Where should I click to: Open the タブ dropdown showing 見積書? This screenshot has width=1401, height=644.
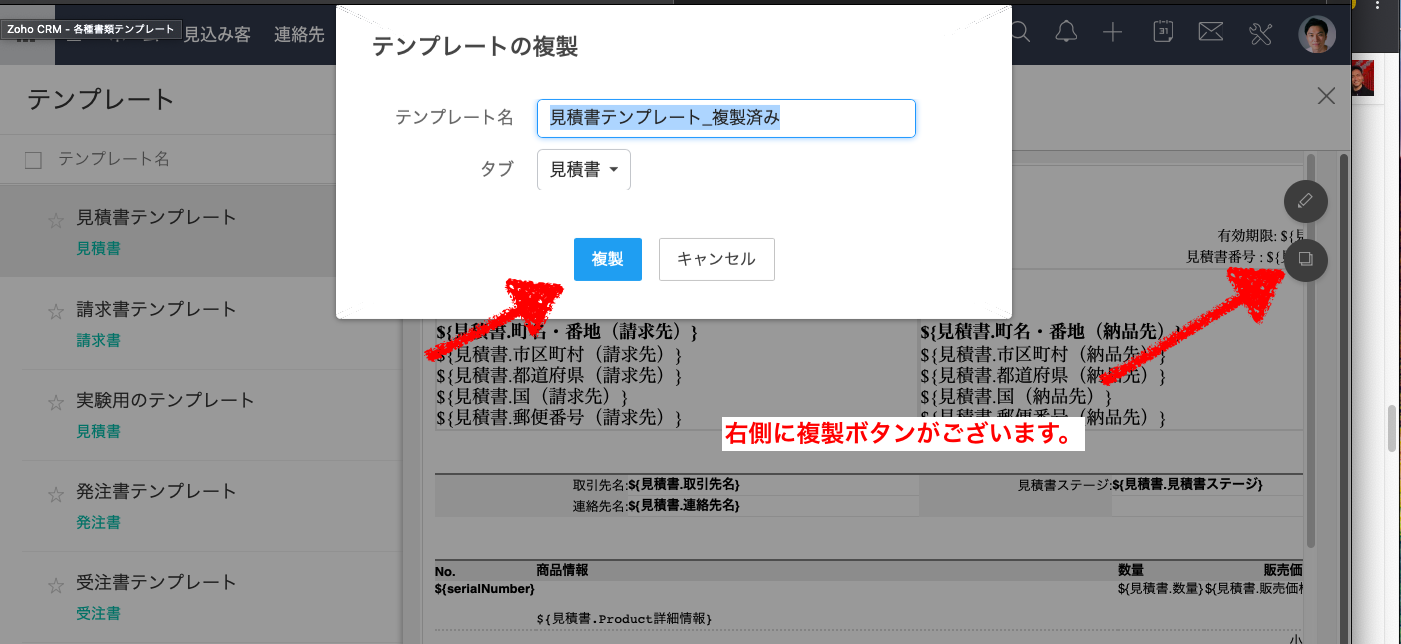coord(583,169)
